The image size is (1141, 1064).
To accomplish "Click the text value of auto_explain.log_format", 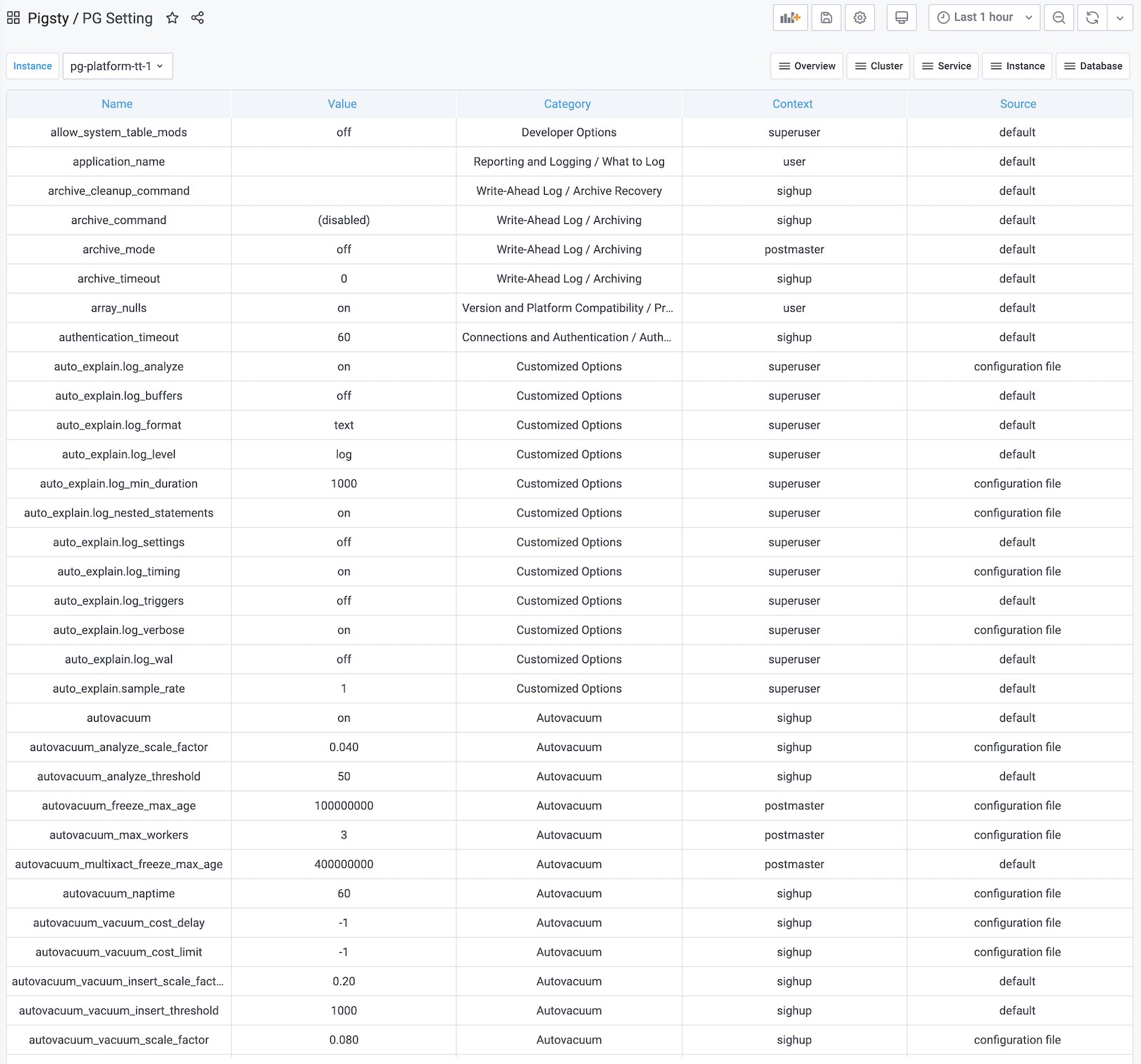I will pyautogui.click(x=344, y=425).
